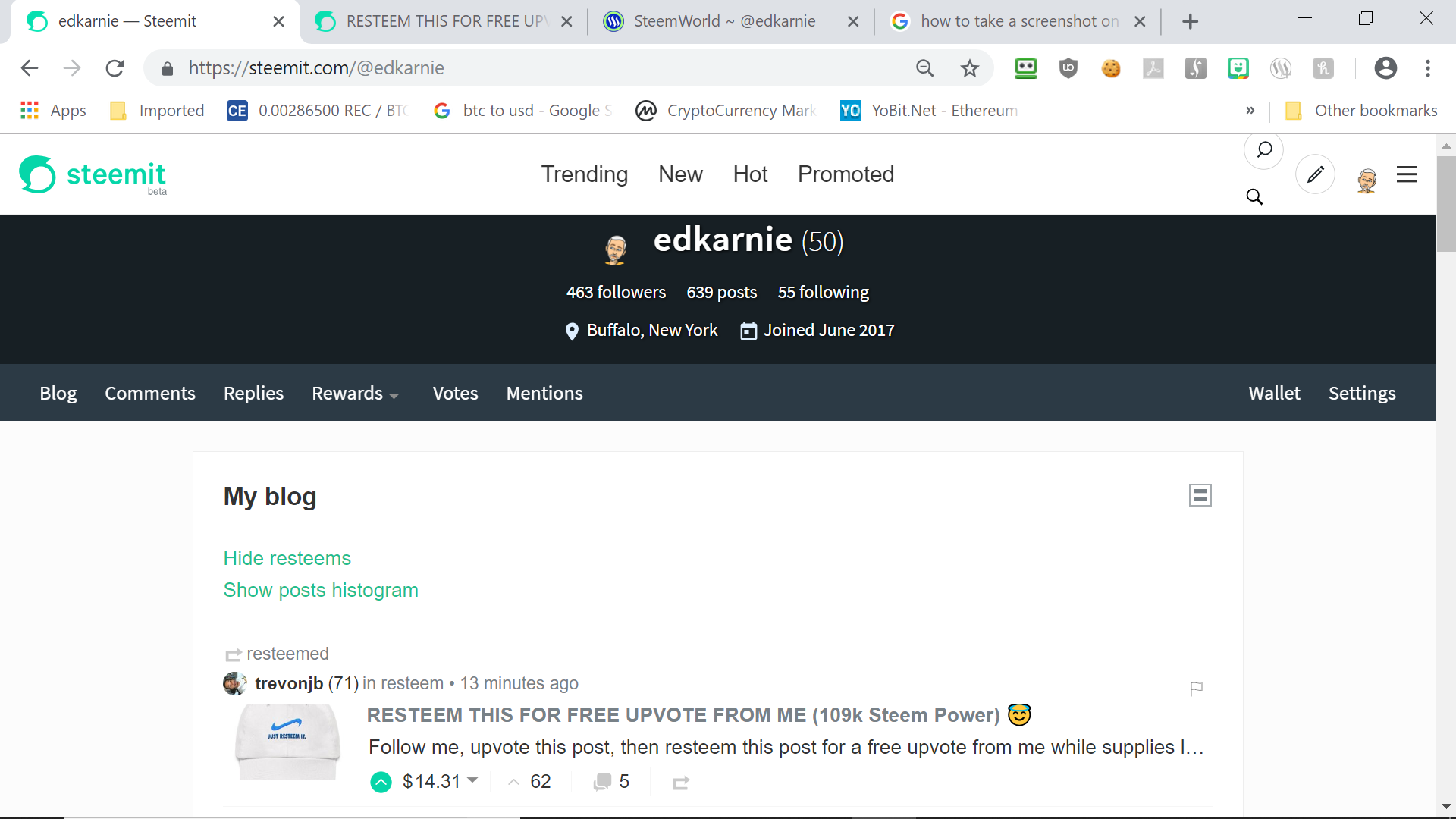Screen dimensions: 1456x819
Task: Expand the Rewards dropdown menu
Action: tap(355, 394)
